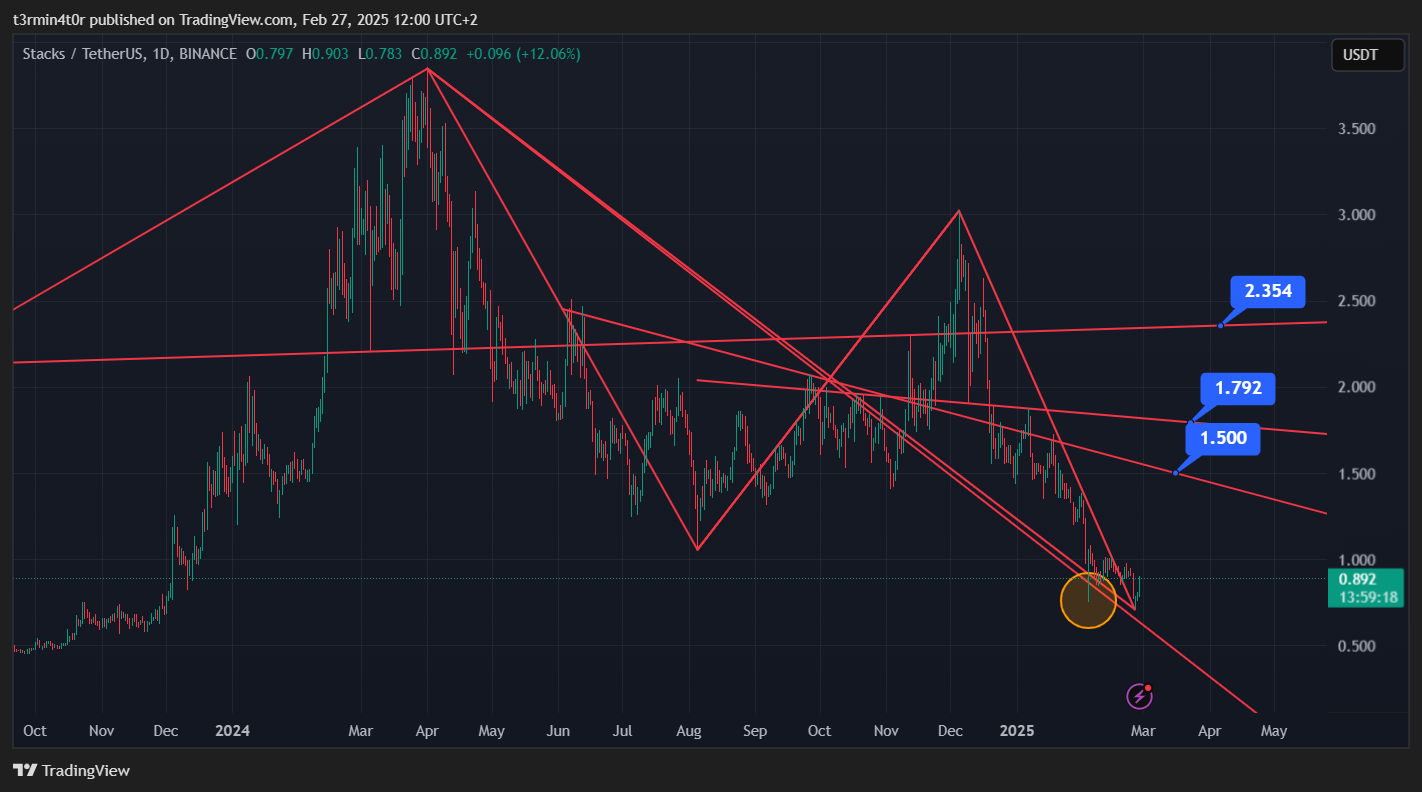Click the Dec label next to 2024
1422x792 pixels.
coord(166,731)
